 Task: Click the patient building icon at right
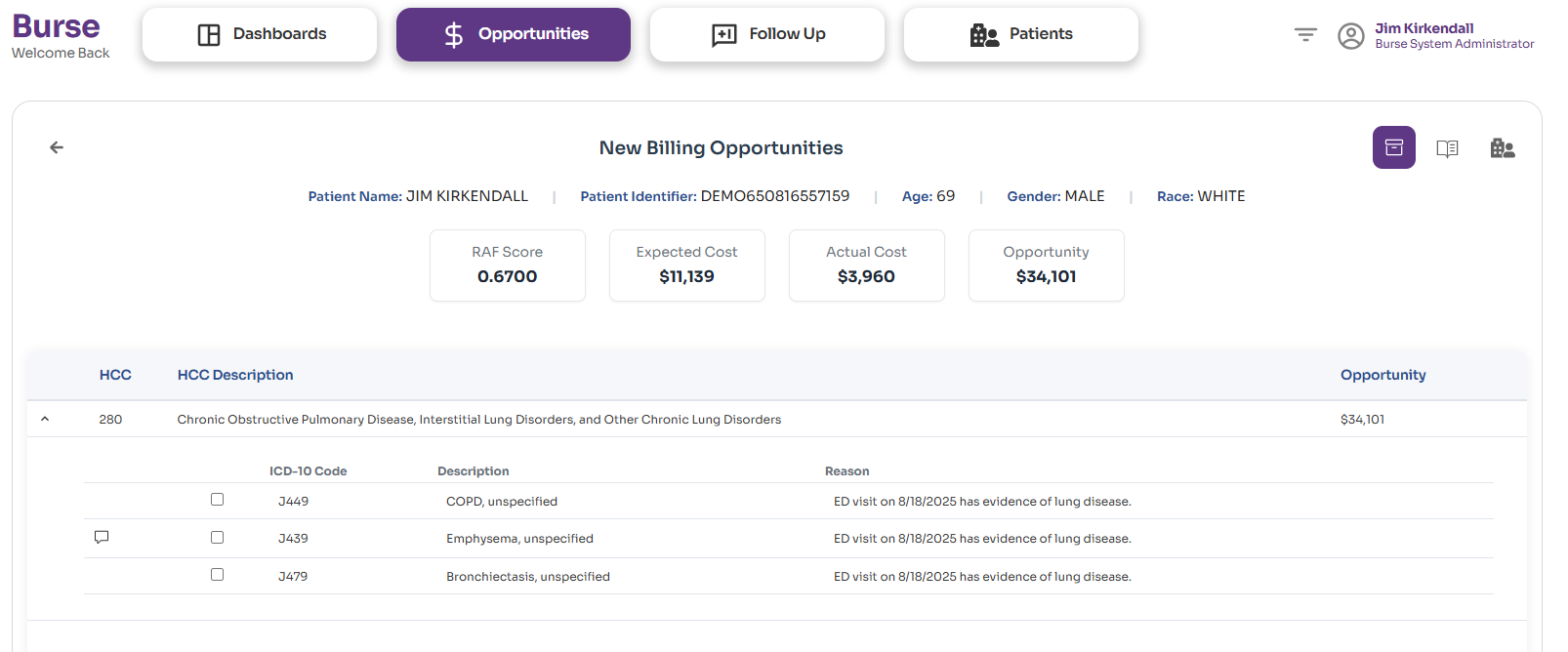[x=1502, y=148]
